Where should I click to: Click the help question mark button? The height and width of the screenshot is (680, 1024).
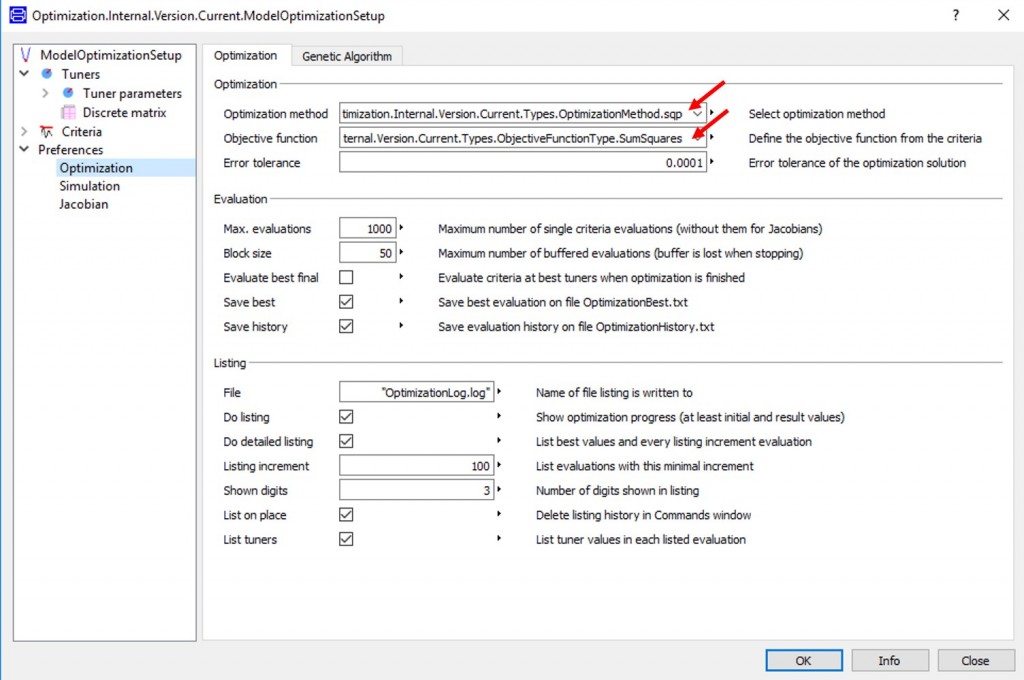click(x=955, y=15)
